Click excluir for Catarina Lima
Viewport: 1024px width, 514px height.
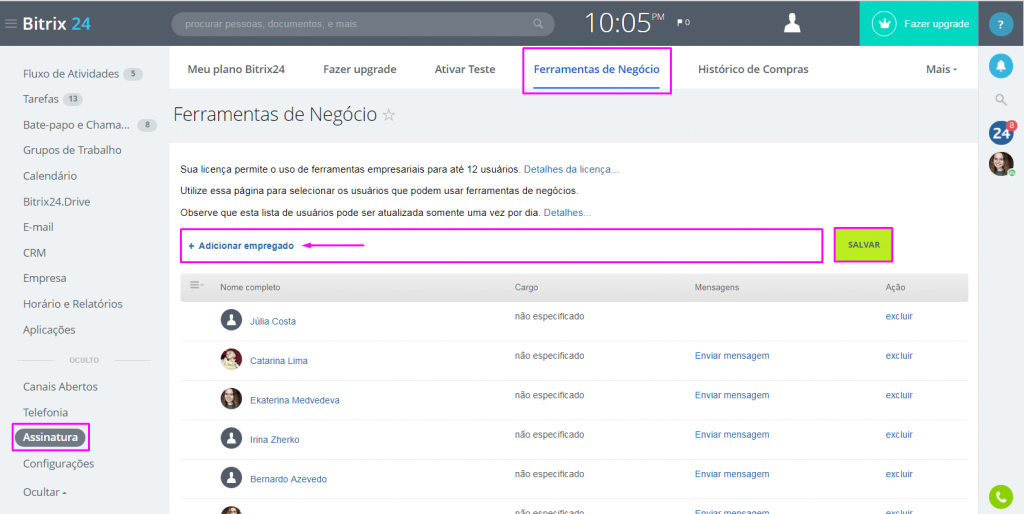[899, 356]
